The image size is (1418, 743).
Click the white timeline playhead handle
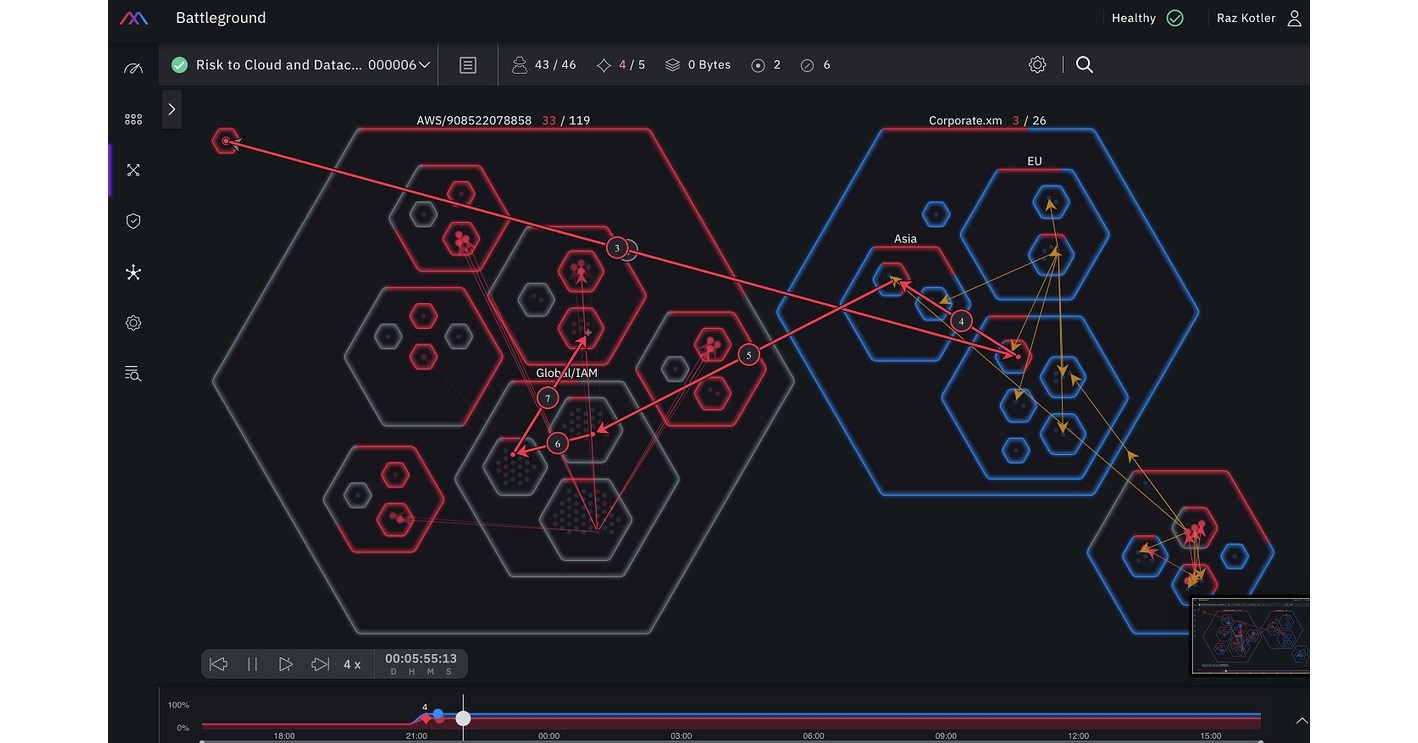click(x=463, y=718)
